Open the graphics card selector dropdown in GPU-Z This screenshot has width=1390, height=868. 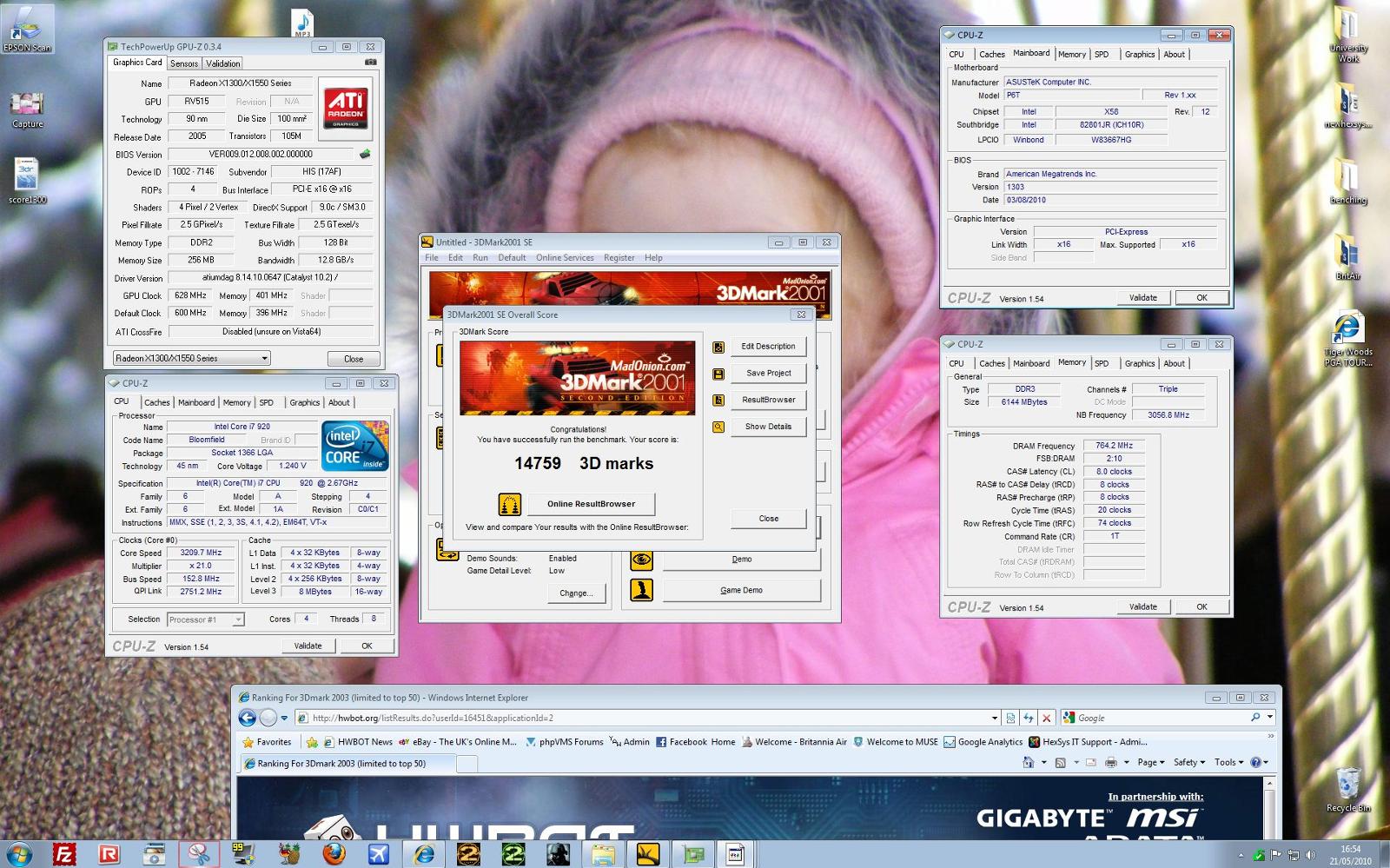coord(191,358)
